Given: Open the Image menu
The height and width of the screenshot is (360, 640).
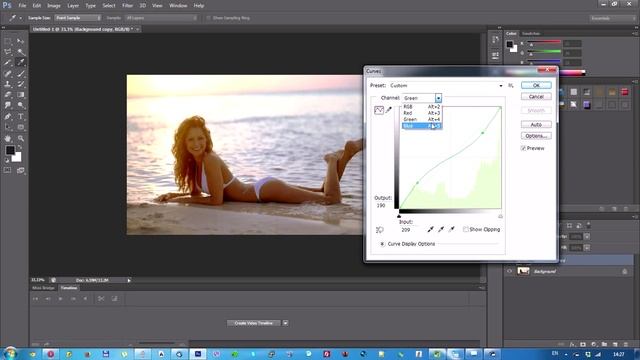Looking at the screenshot, I should pyautogui.click(x=53, y=6).
